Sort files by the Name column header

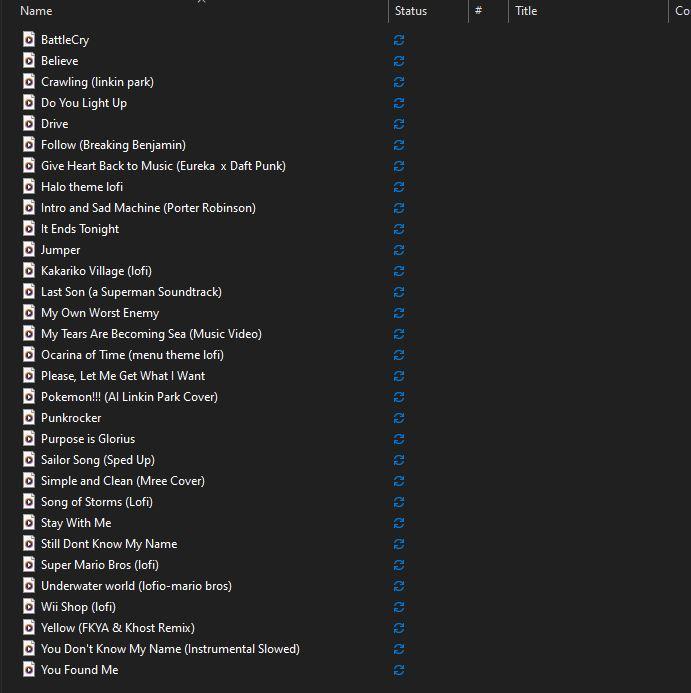coord(36,11)
